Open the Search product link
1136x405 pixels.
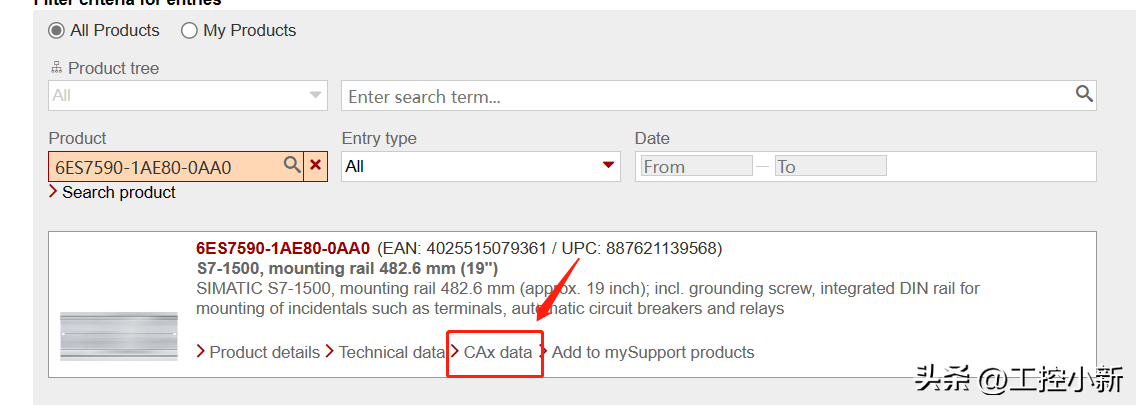(x=119, y=192)
